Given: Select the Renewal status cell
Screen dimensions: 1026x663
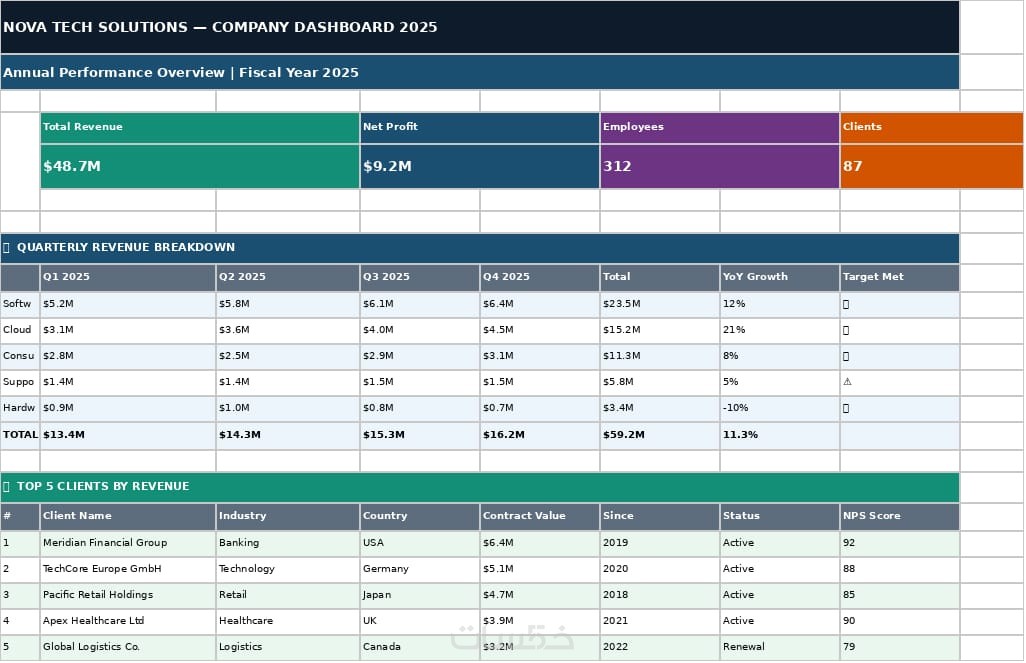Looking at the screenshot, I should tap(780, 647).
